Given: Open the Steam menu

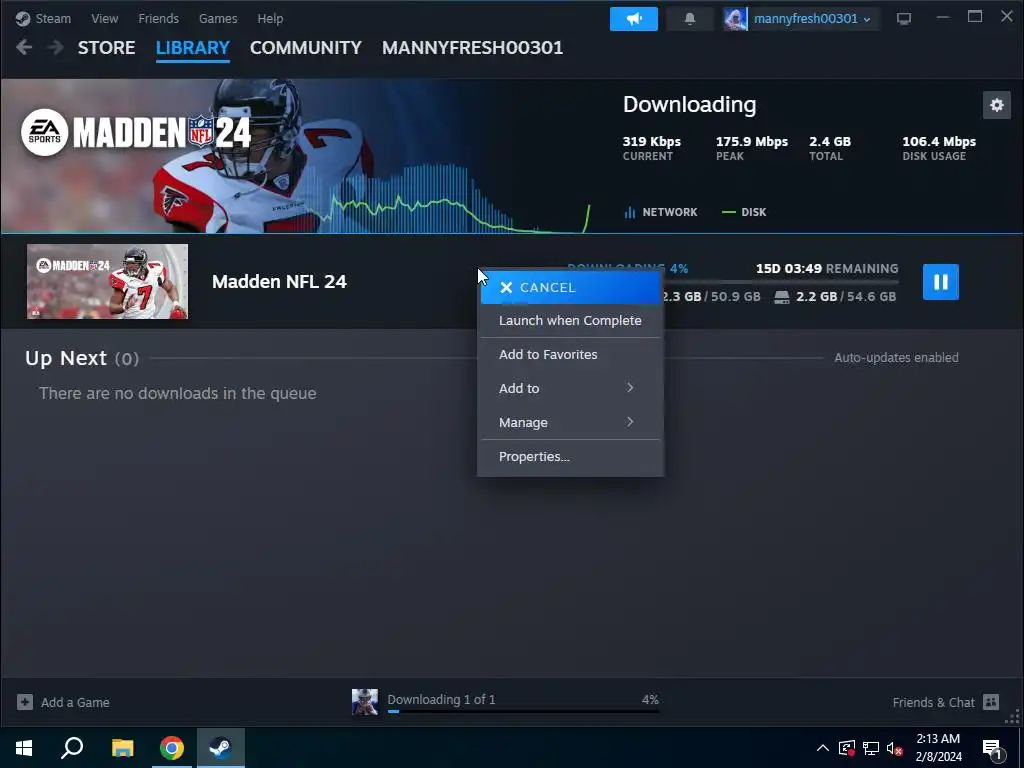Looking at the screenshot, I should [x=53, y=18].
